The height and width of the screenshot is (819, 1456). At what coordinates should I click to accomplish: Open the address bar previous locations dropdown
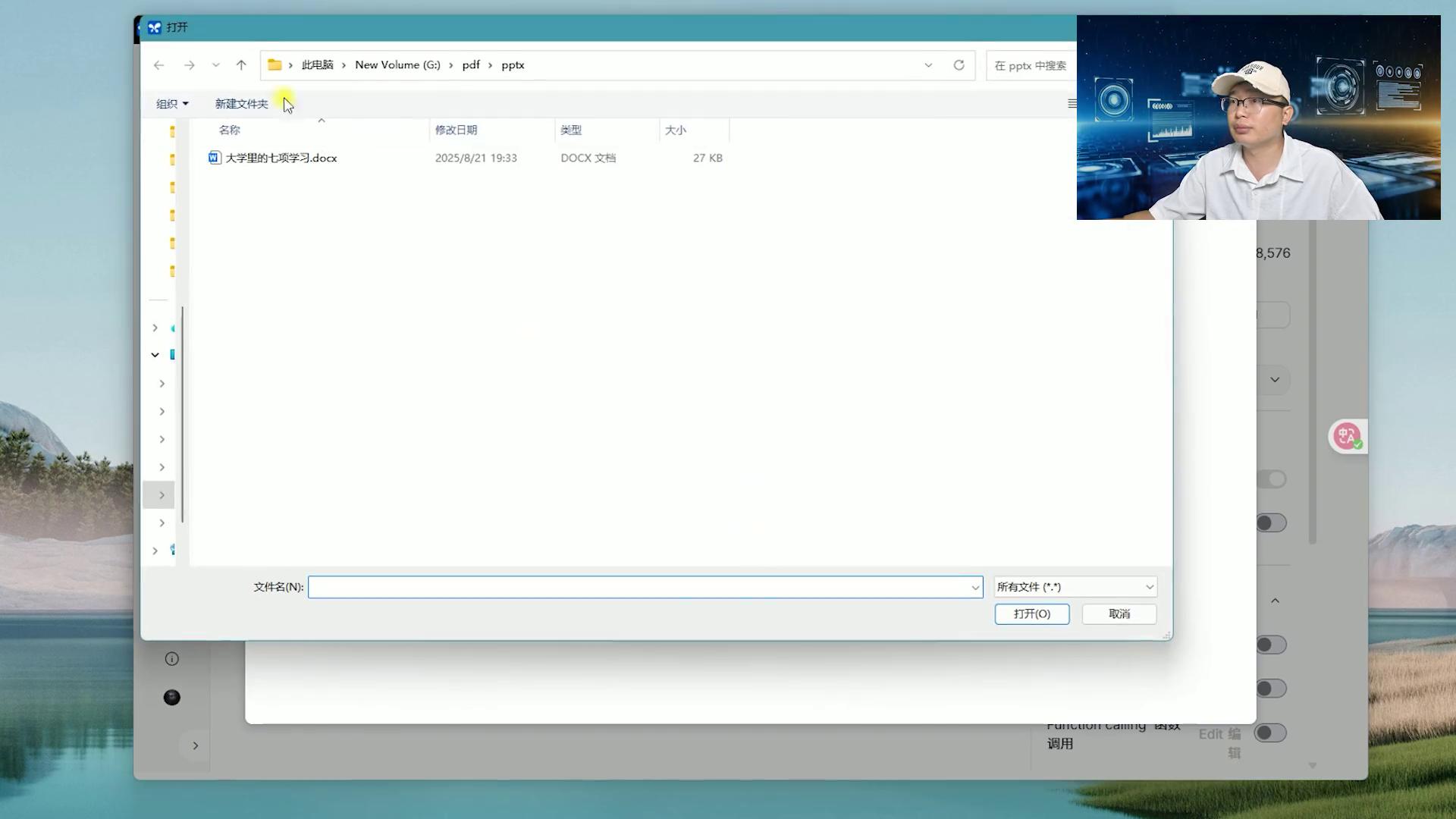coord(928,65)
